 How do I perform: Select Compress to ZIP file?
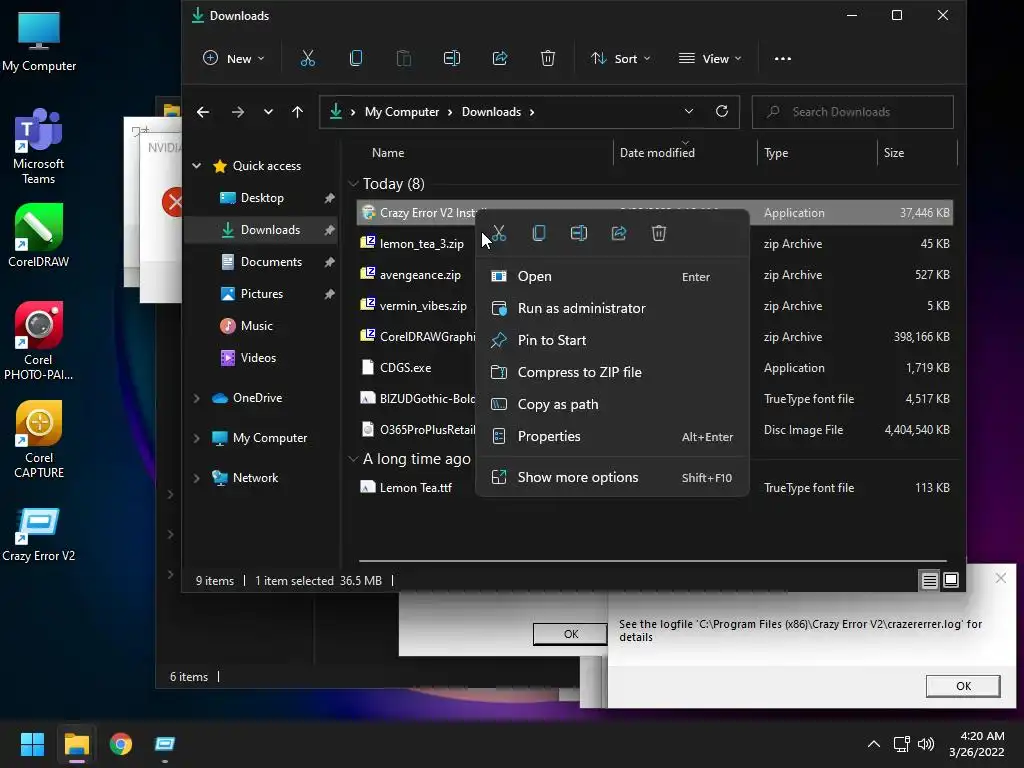coord(612,372)
